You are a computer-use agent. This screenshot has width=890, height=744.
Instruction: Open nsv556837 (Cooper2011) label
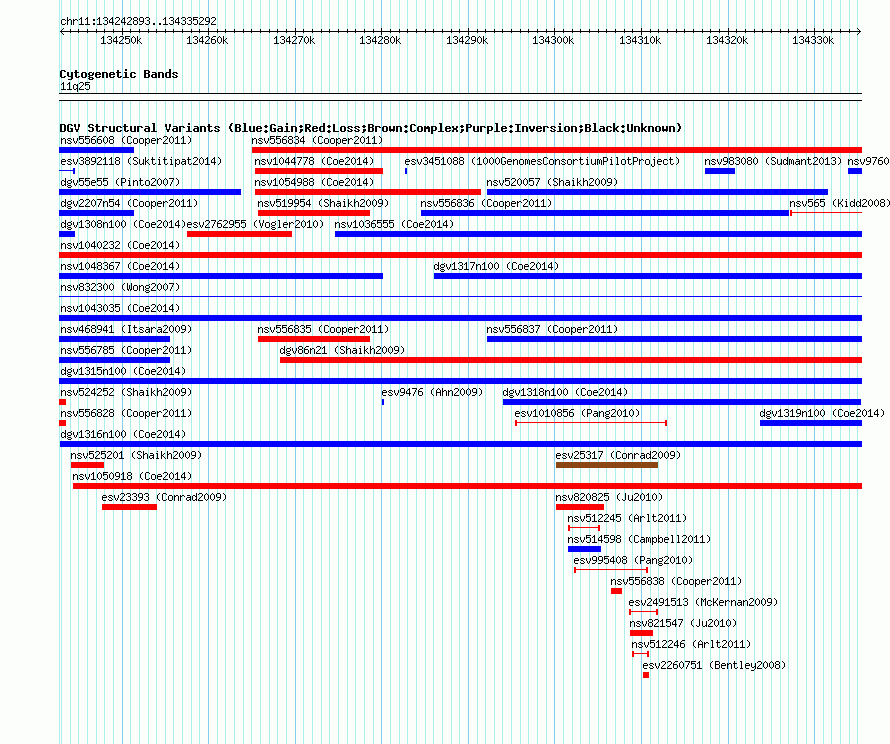pyautogui.click(x=552, y=329)
